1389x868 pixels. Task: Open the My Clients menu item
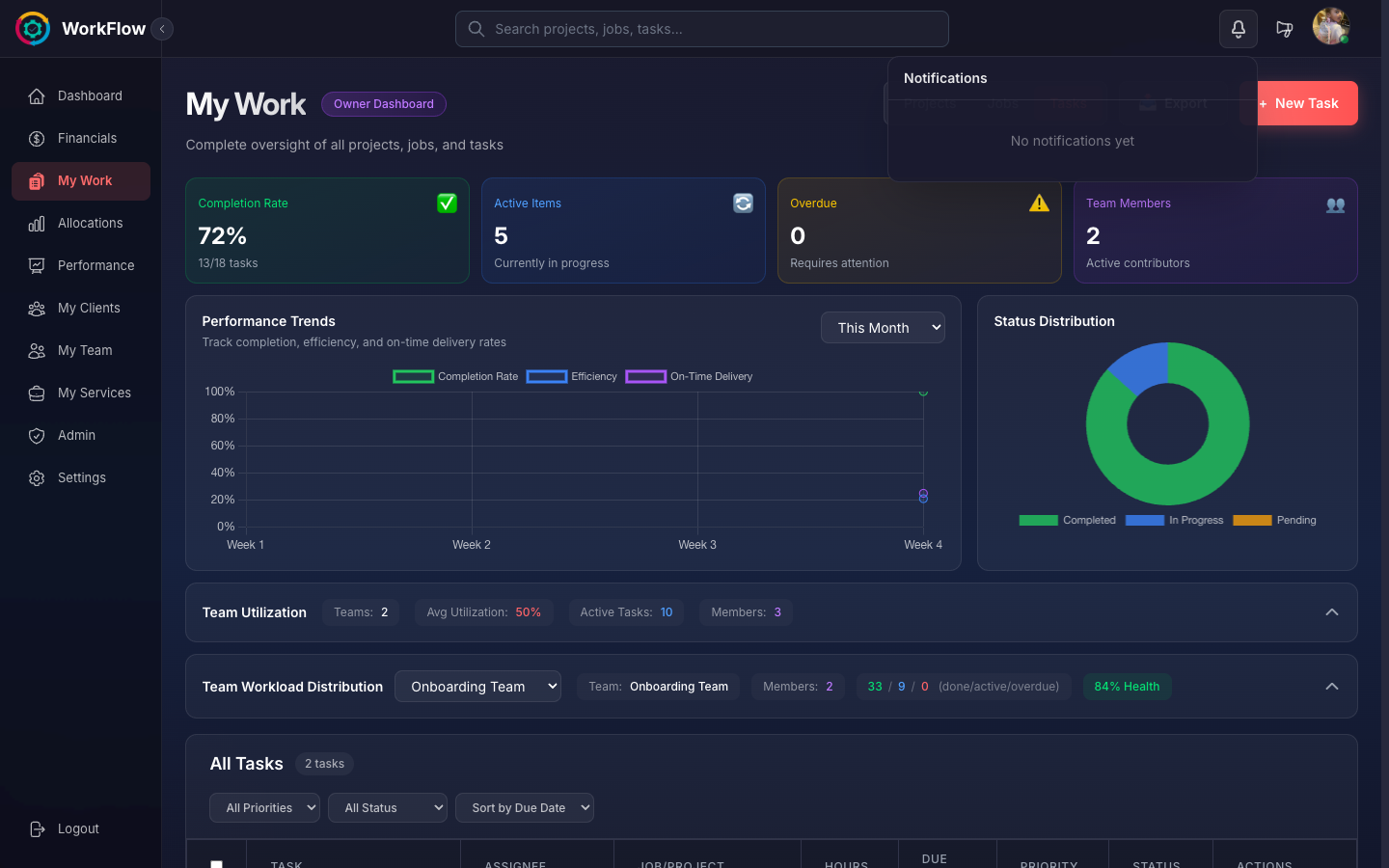click(x=89, y=308)
